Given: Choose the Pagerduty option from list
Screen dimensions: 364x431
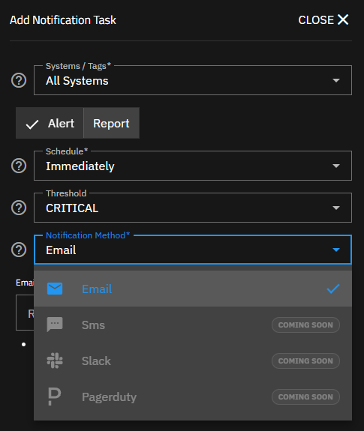Looking at the screenshot, I should tap(193, 397).
